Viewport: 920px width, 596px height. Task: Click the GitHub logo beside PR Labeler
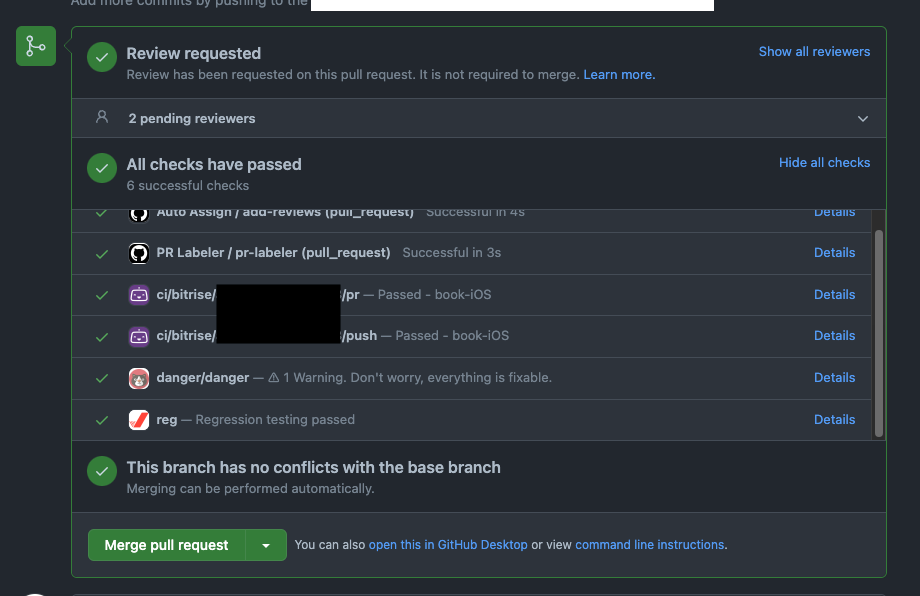pos(139,253)
